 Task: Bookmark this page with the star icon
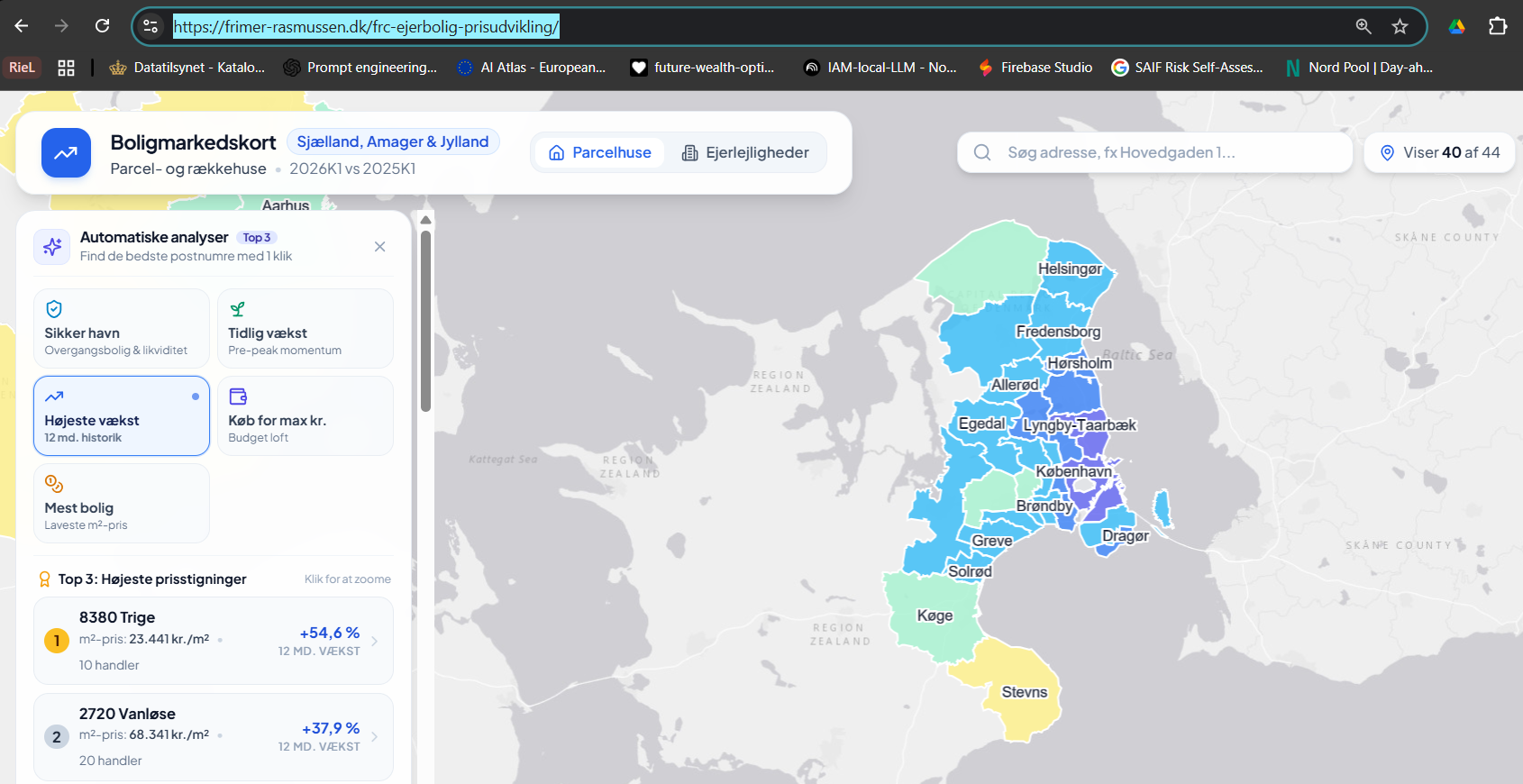[x=1400, y=26]
